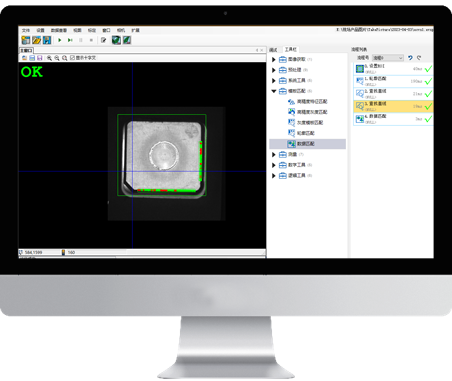Click the zoom-in magnifier in image toolbar
The height and width of the screenshot is (381, 452).
tap(49, 58)
